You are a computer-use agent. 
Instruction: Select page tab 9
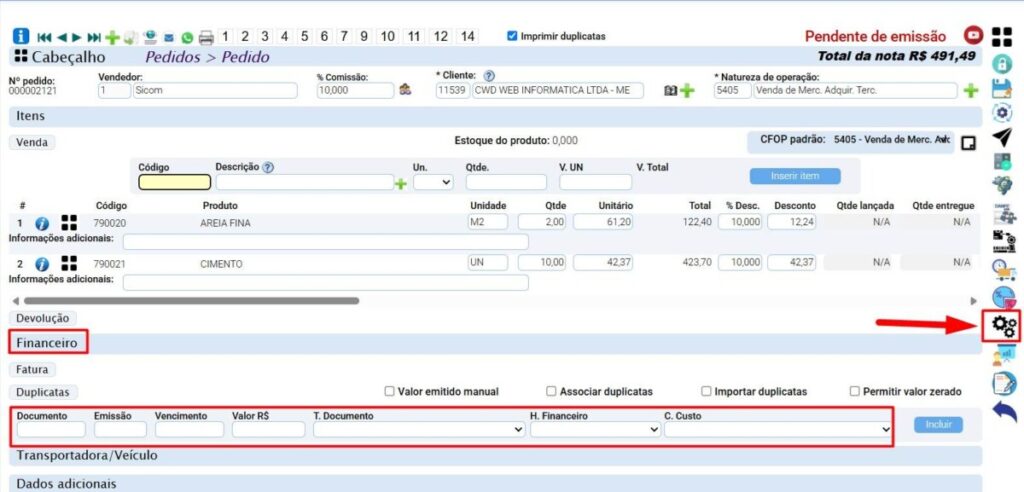tap(364, 37)
